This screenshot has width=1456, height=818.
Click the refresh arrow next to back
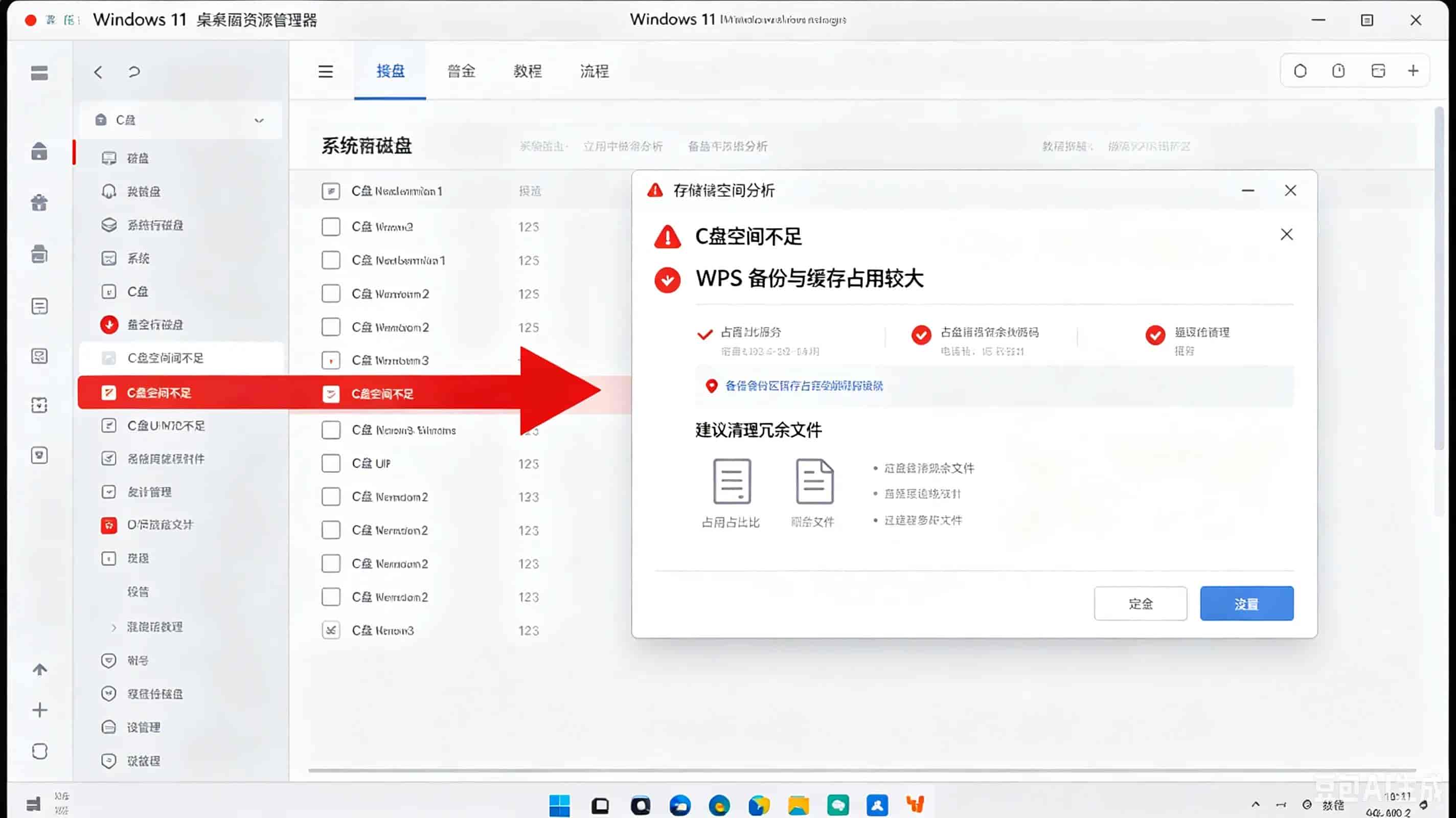pos(134,72)
